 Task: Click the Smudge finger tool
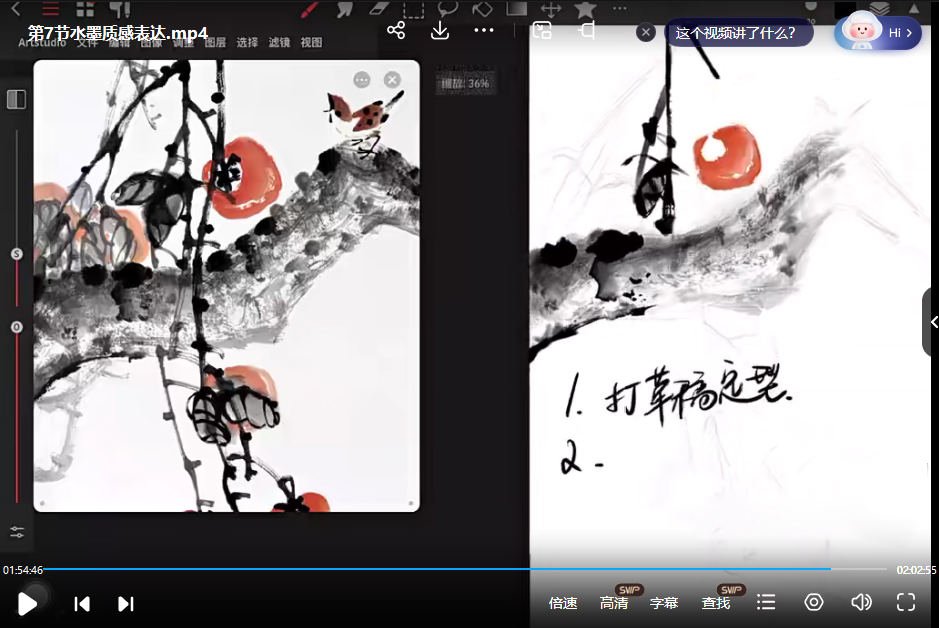345,8
